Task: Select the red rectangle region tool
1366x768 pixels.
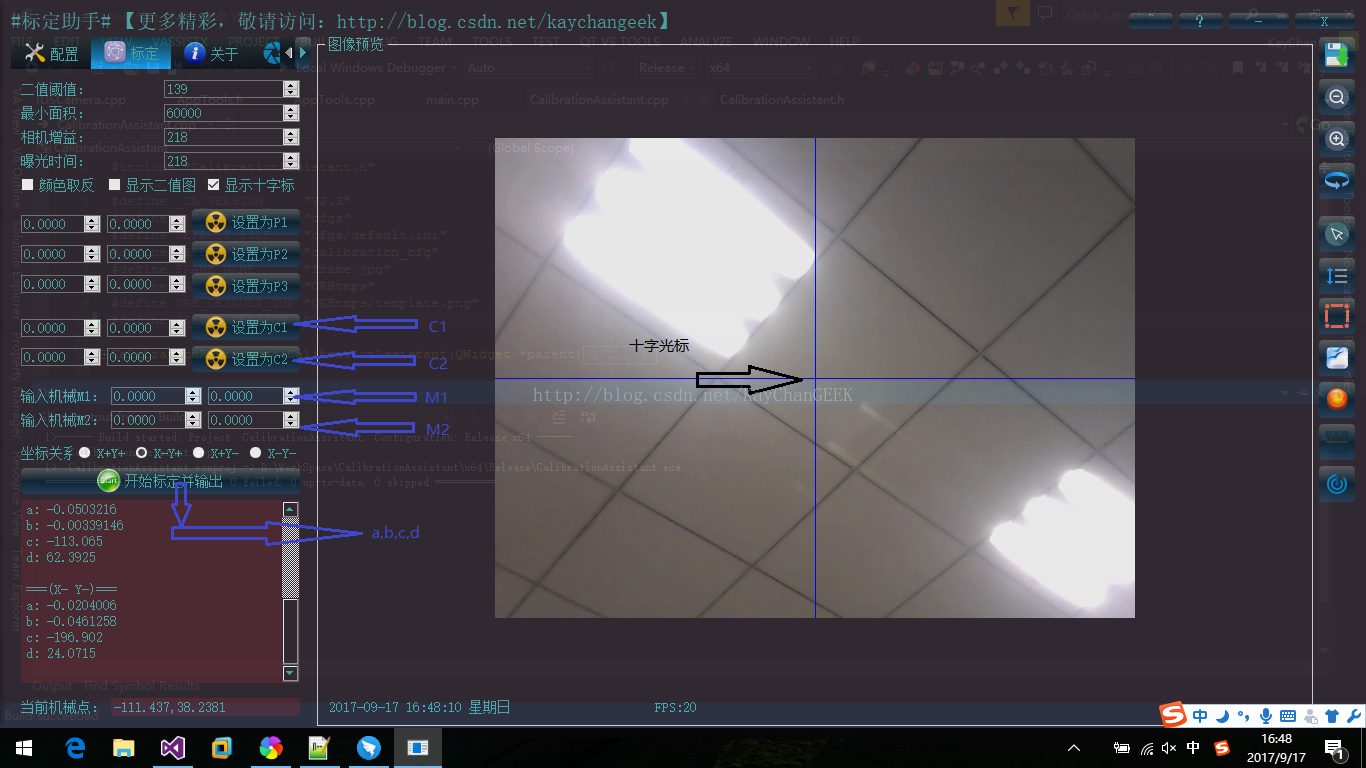Action: 1337,316
